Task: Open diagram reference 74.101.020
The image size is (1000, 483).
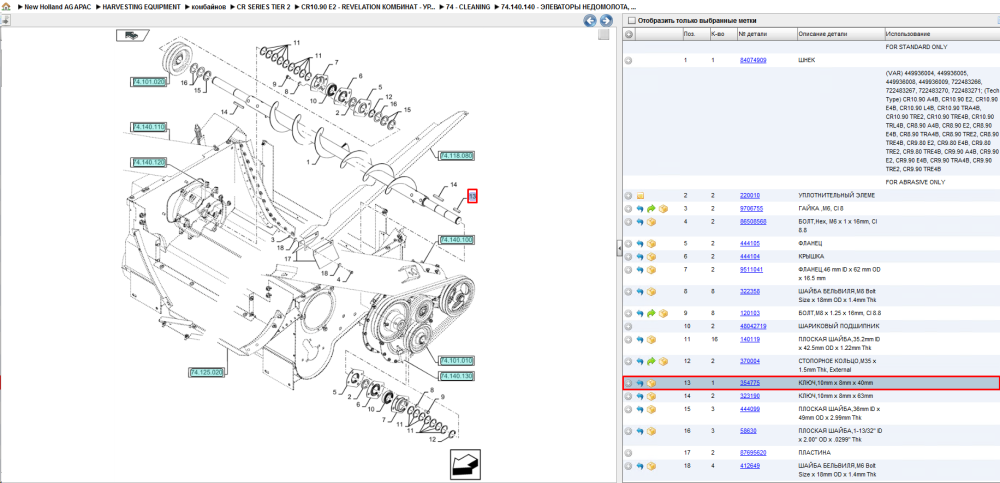Action: (x=149, y=82)
